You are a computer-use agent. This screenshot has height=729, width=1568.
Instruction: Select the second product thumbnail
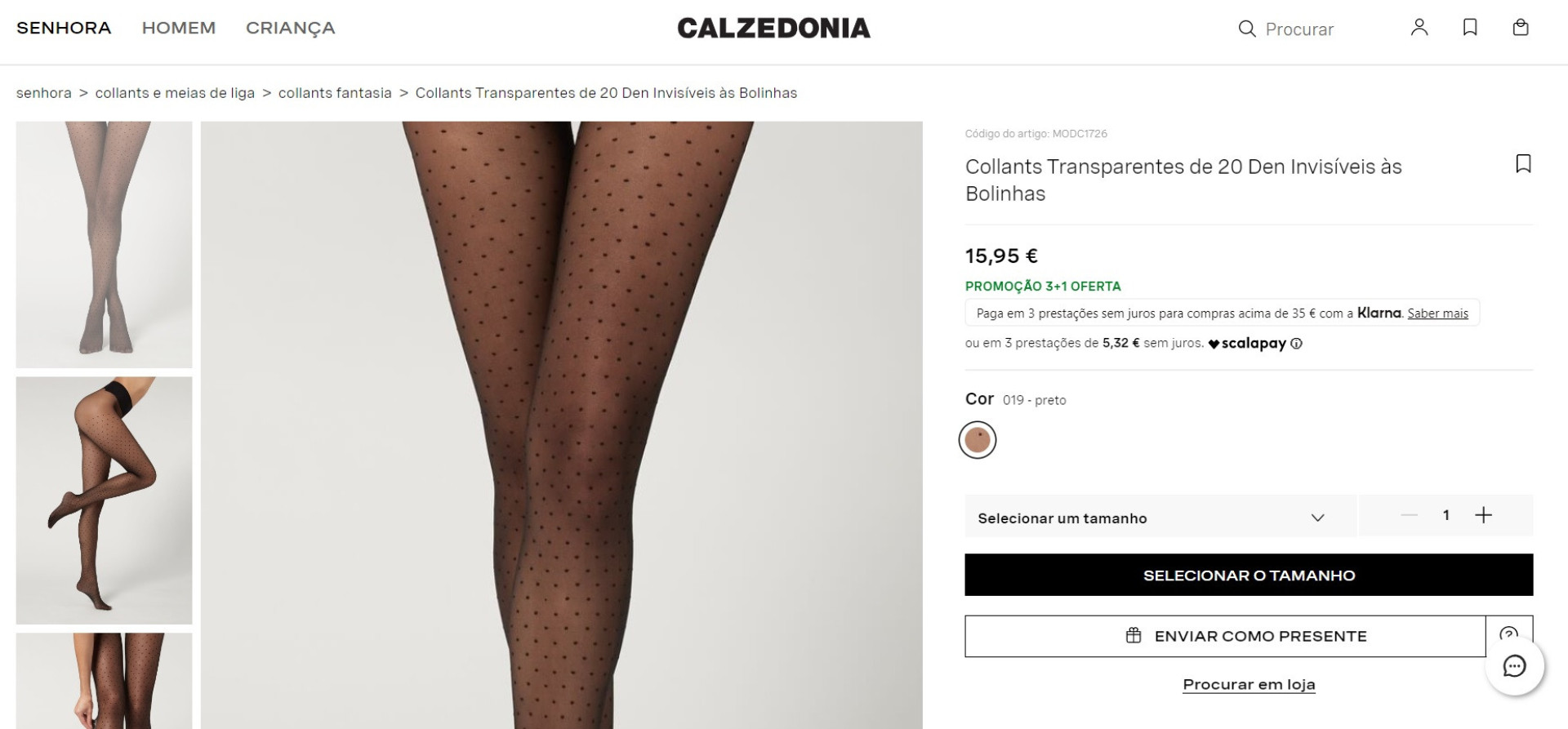coord(105,501)
